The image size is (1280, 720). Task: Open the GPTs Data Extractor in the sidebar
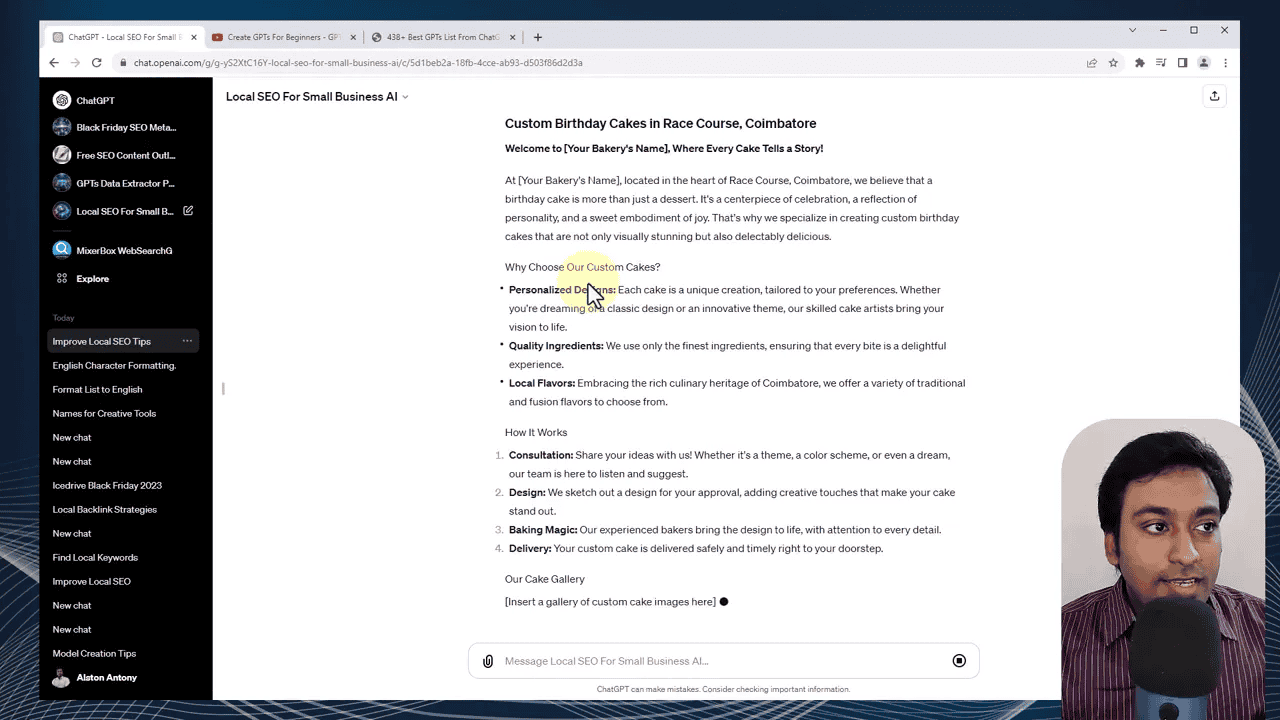tap(125, 183)
